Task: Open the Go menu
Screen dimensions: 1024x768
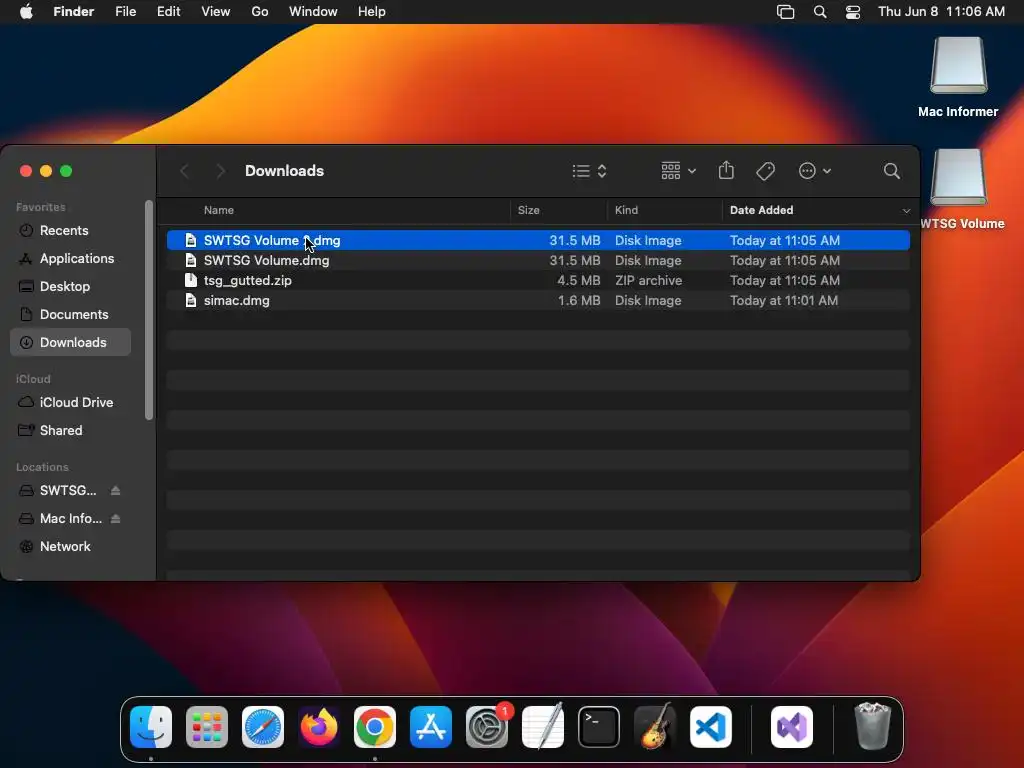Action: point(260,12)
